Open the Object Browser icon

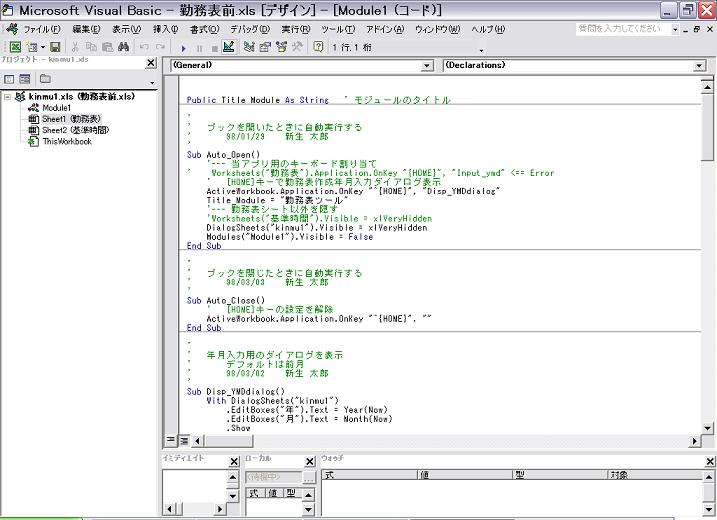281,47
